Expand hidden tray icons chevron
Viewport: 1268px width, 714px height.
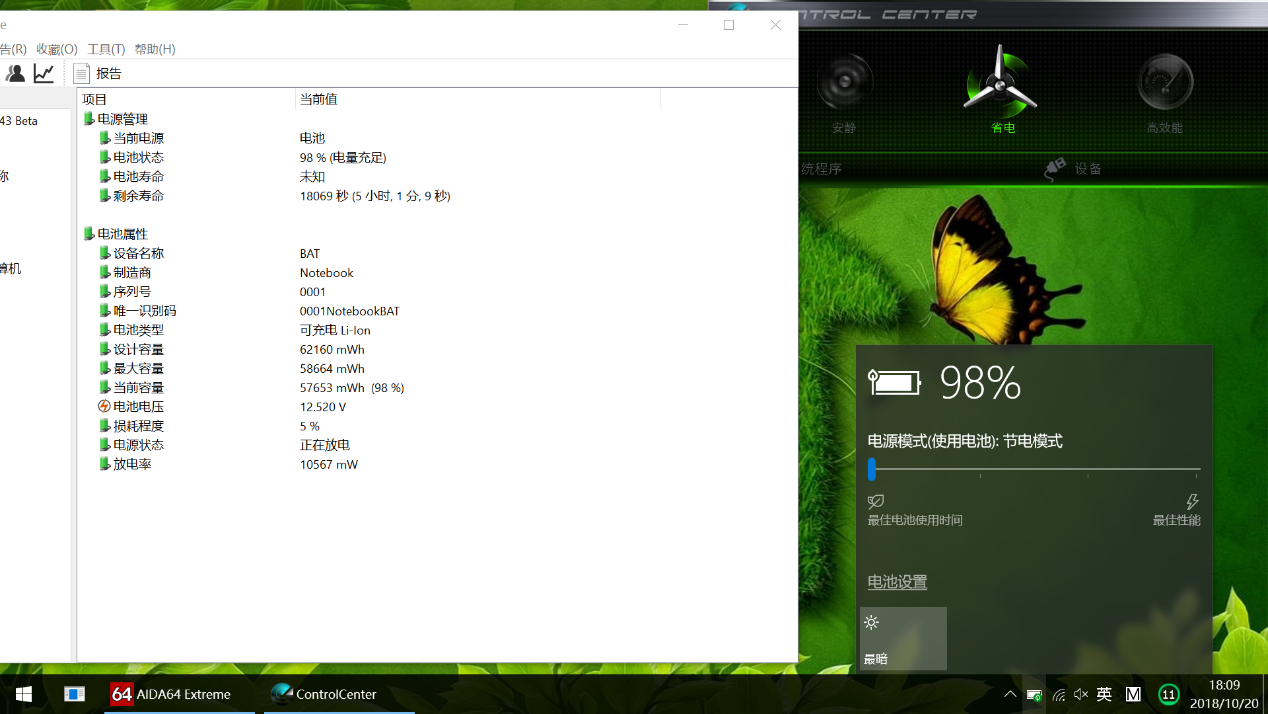coord(1010,694)
